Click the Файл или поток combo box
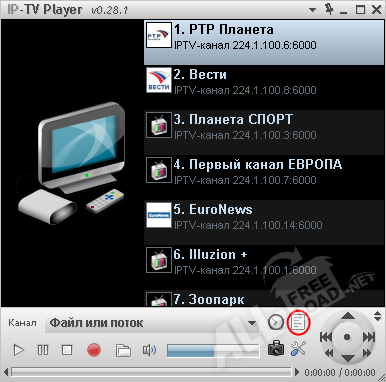This screenshot has height=382, width=386. click(x=152, y=323)
